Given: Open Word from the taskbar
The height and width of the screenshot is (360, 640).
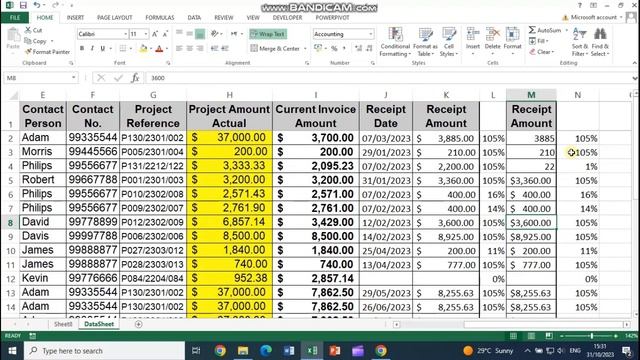Looking at the screenshot, I should coord(289,351).
